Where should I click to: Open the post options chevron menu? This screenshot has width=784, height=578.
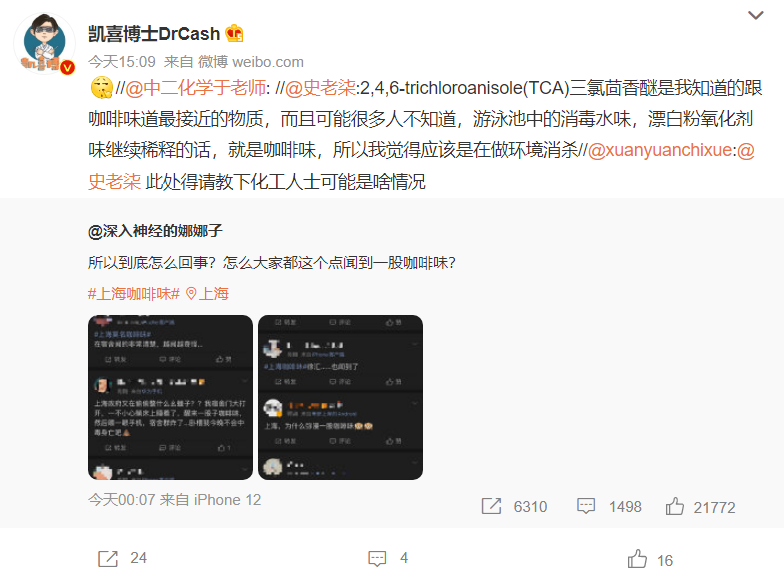[x=755, y=16]
